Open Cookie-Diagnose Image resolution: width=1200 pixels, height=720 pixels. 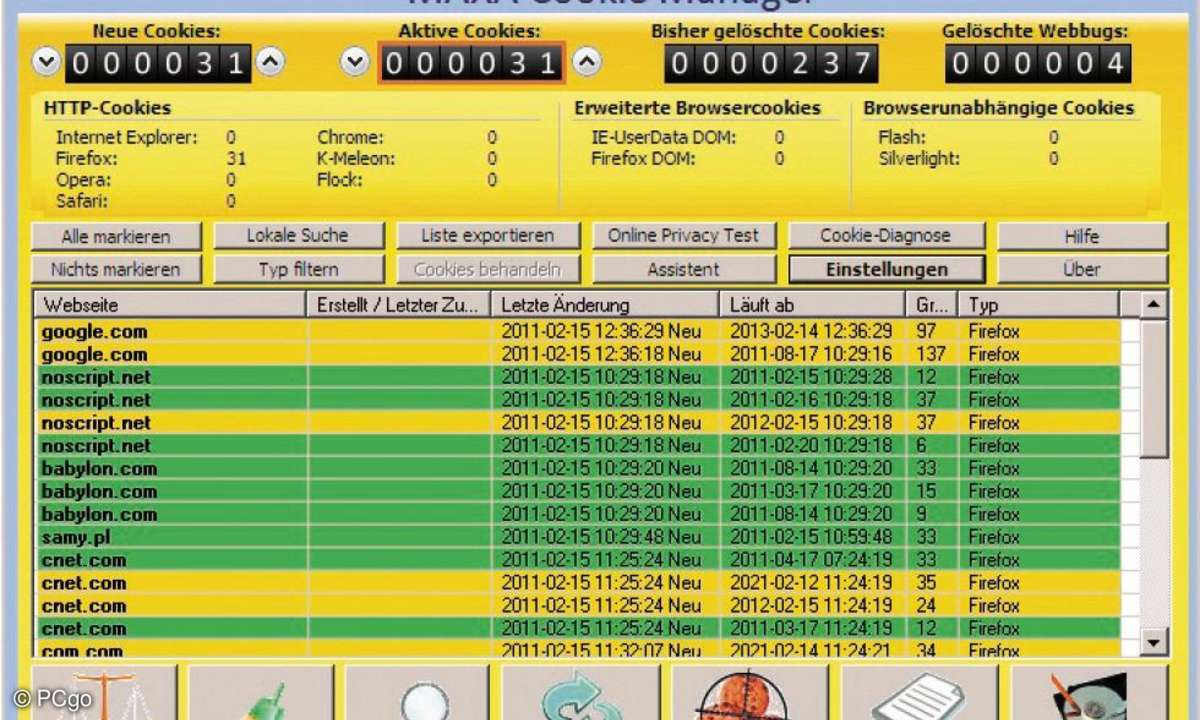[886, 236]
